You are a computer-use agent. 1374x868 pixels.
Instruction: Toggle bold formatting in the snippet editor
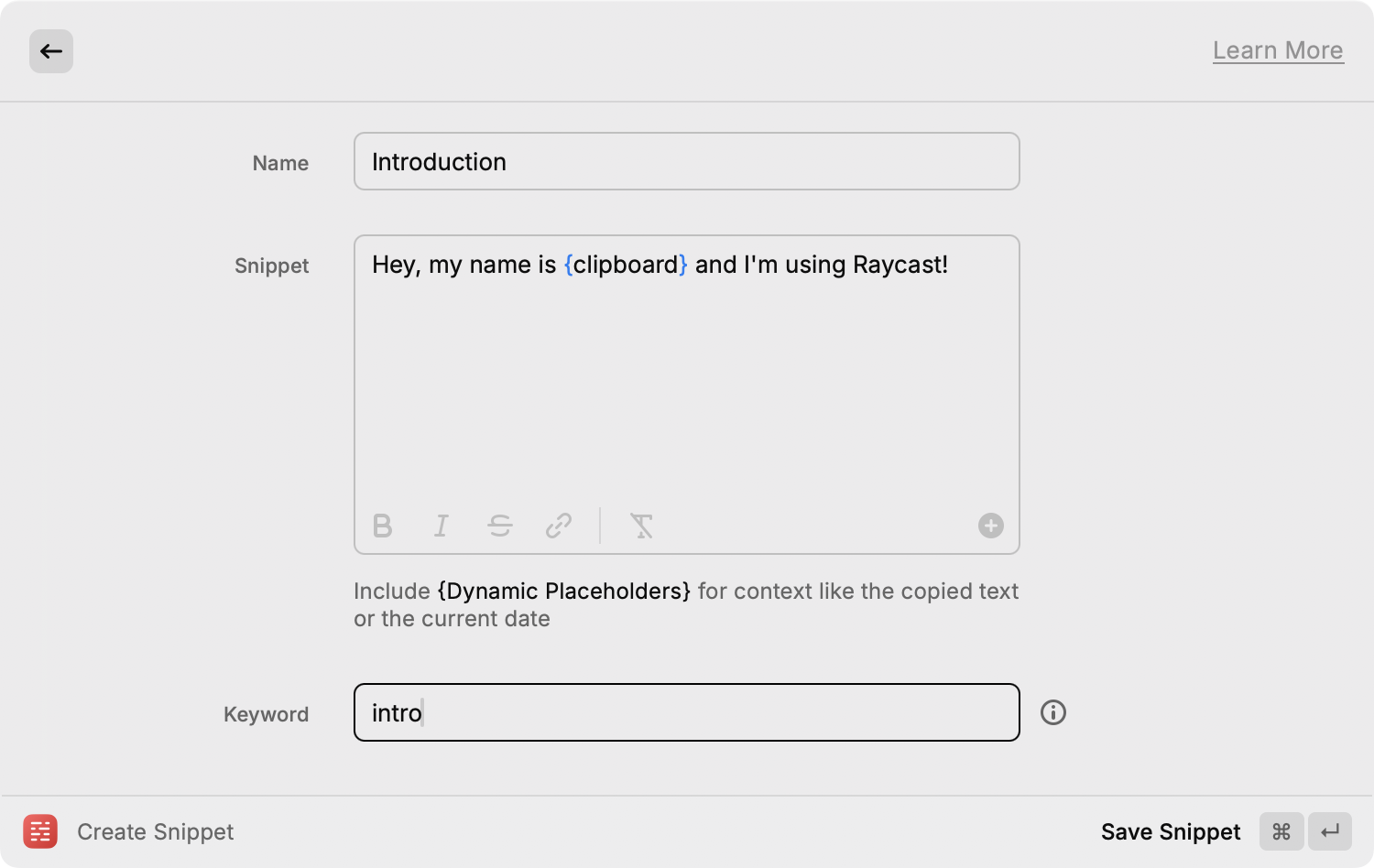coord(383,526)
